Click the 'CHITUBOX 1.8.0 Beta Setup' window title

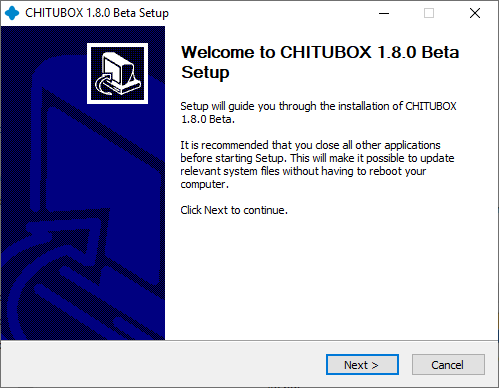[x=97, y=13]
